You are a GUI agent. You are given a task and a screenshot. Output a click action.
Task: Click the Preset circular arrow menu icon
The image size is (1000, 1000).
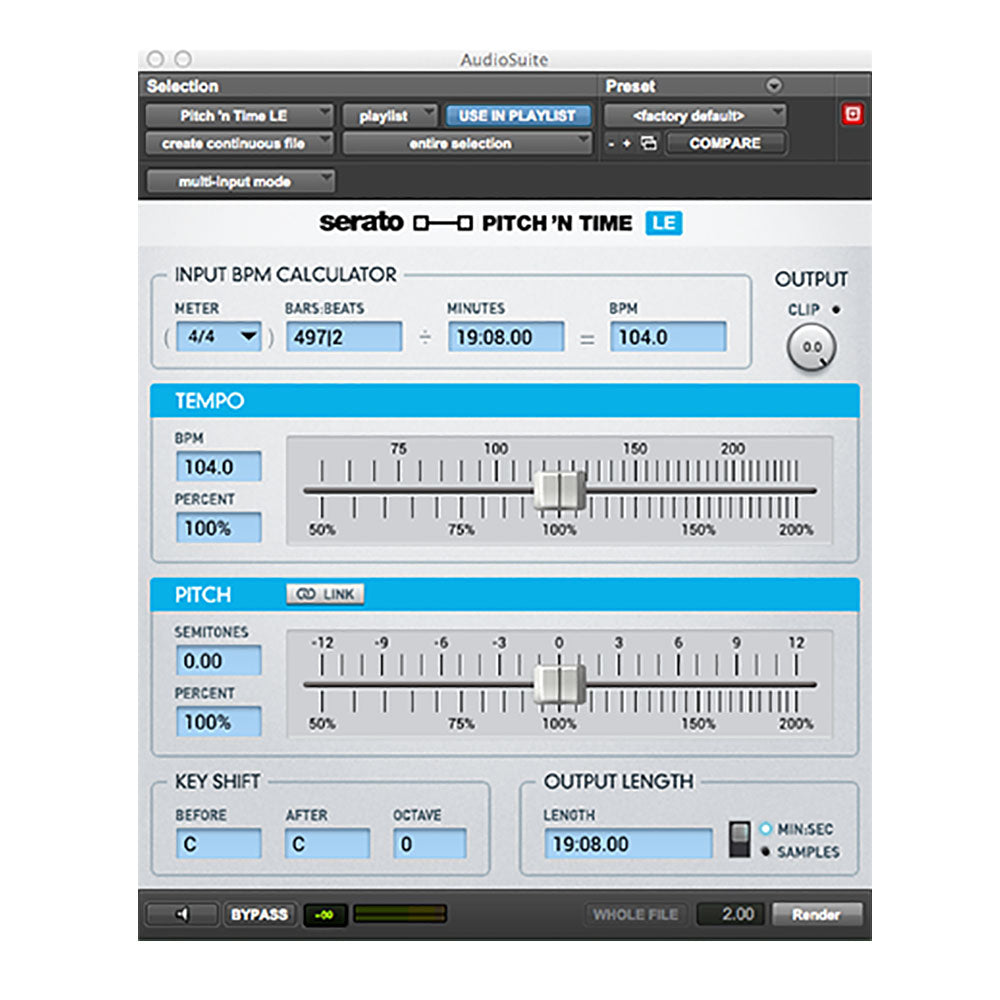pyautogui.click(x=773, y=87)
